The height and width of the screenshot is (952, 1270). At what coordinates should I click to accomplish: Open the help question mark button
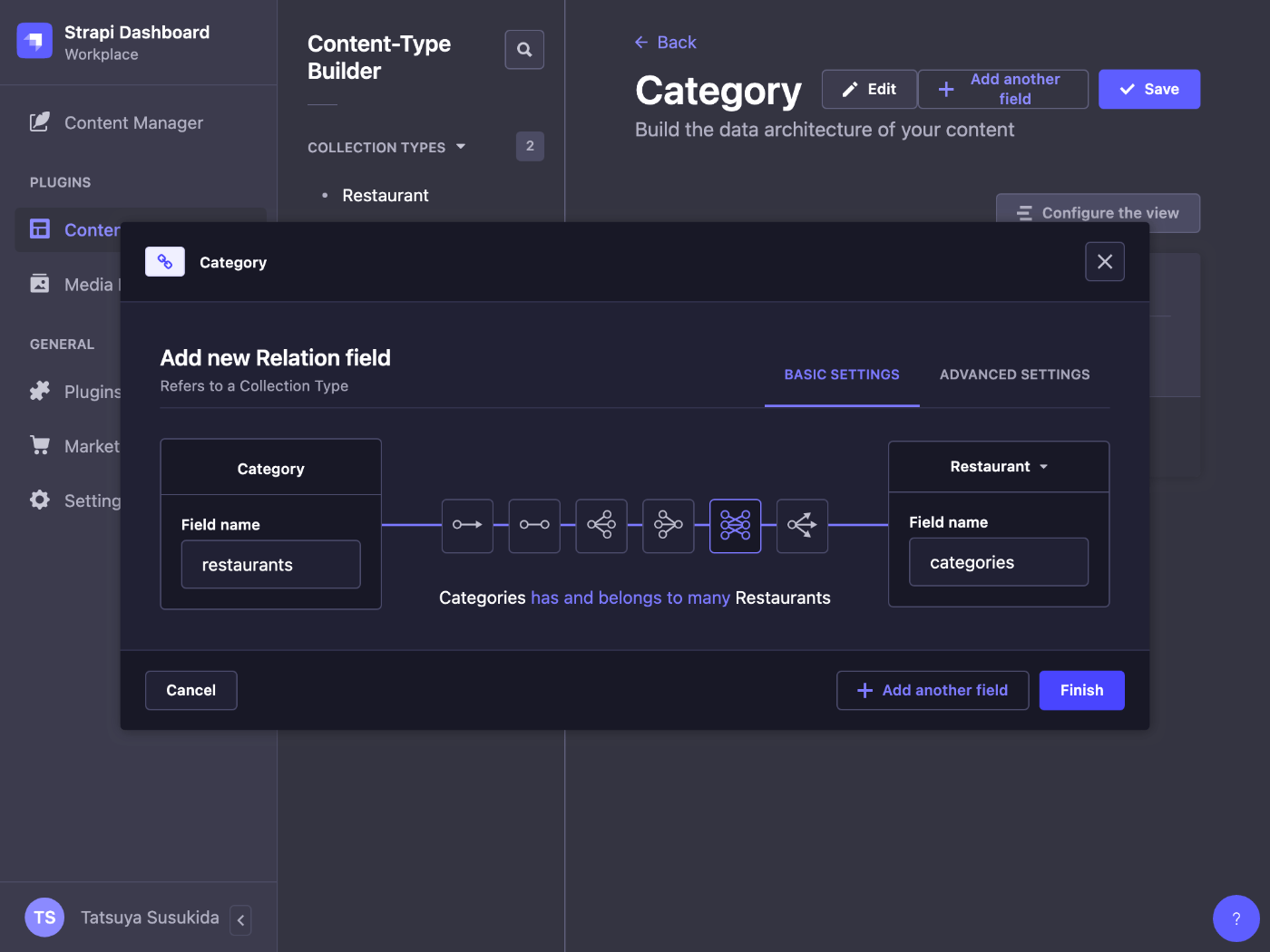(1236, 918)
